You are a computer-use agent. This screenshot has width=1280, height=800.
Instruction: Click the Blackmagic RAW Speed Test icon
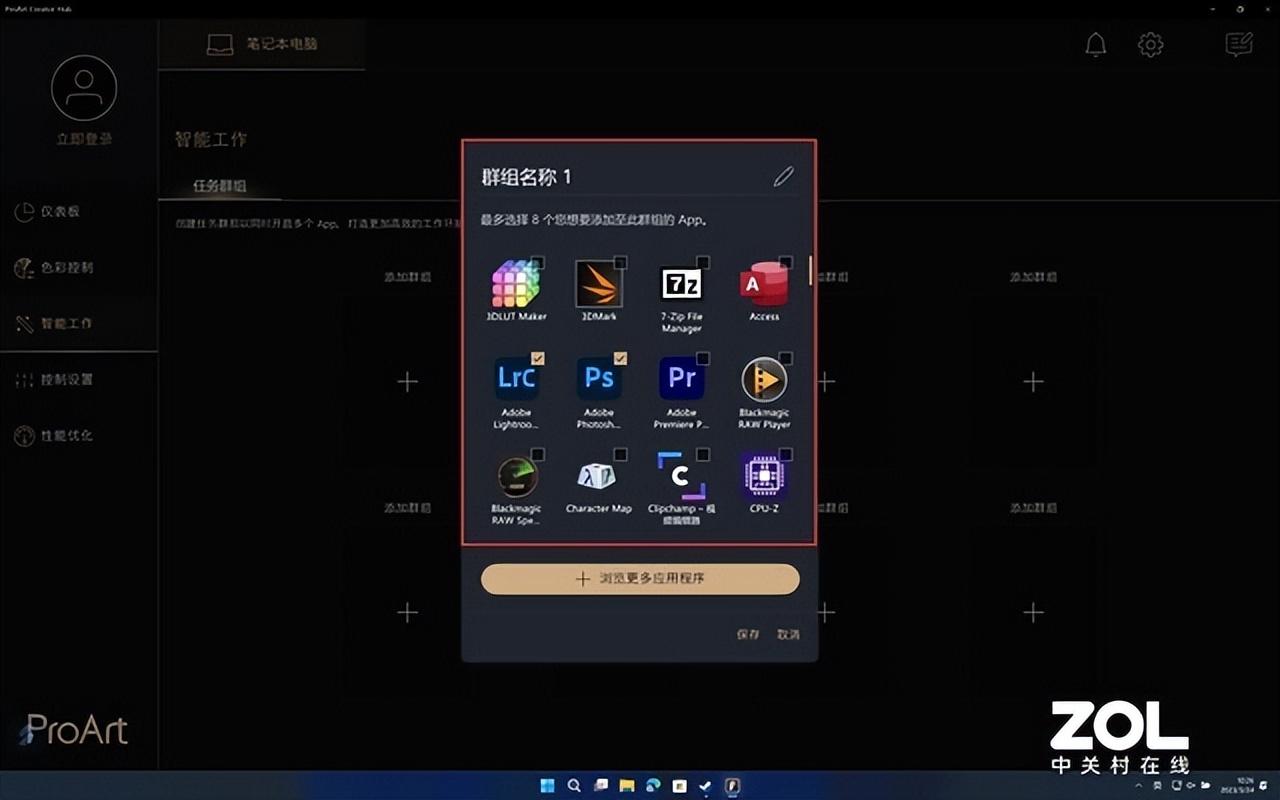click(517, 476)
